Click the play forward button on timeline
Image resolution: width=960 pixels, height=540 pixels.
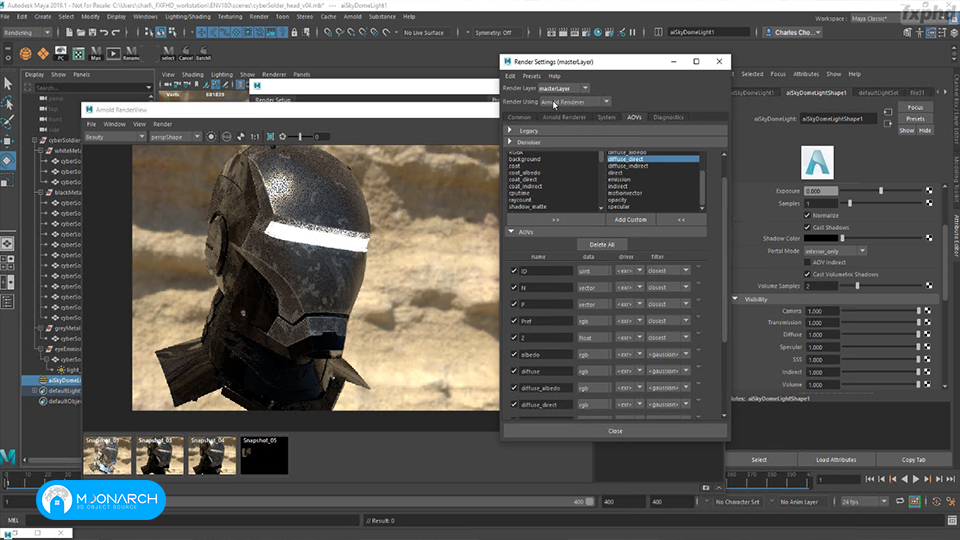[916, 479]
